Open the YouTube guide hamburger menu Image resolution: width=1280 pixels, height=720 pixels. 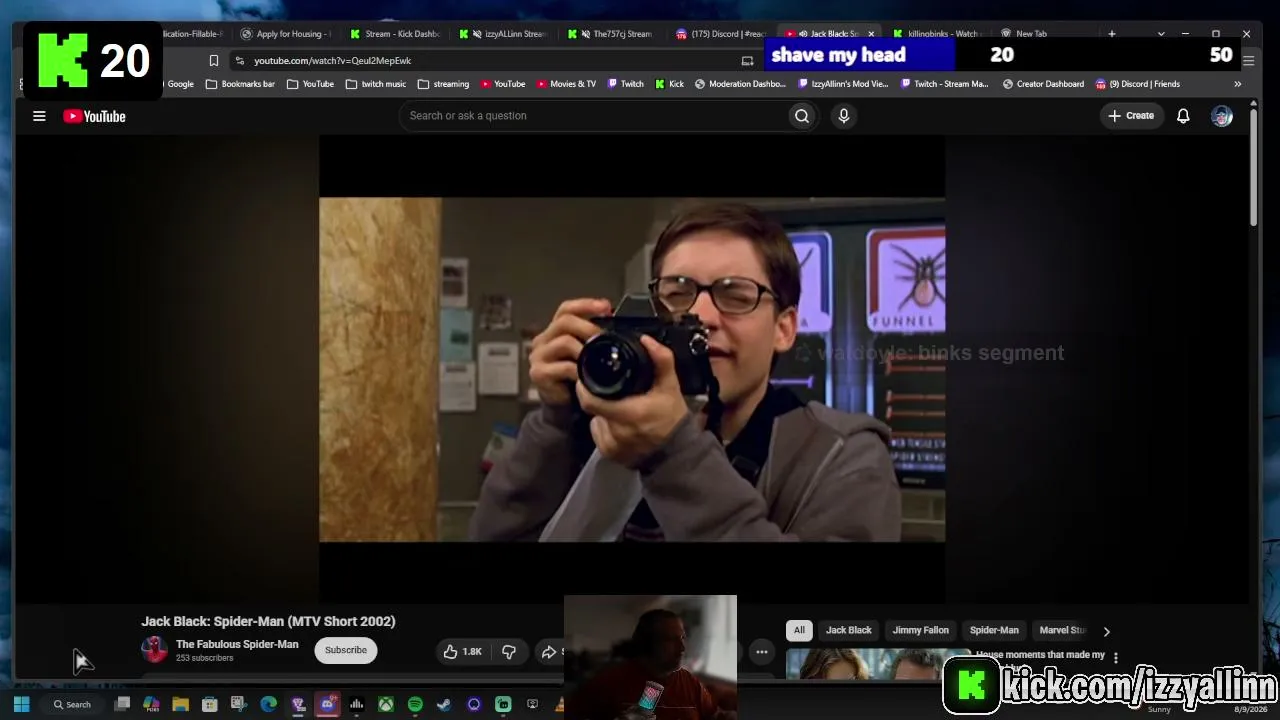[39, 116]
